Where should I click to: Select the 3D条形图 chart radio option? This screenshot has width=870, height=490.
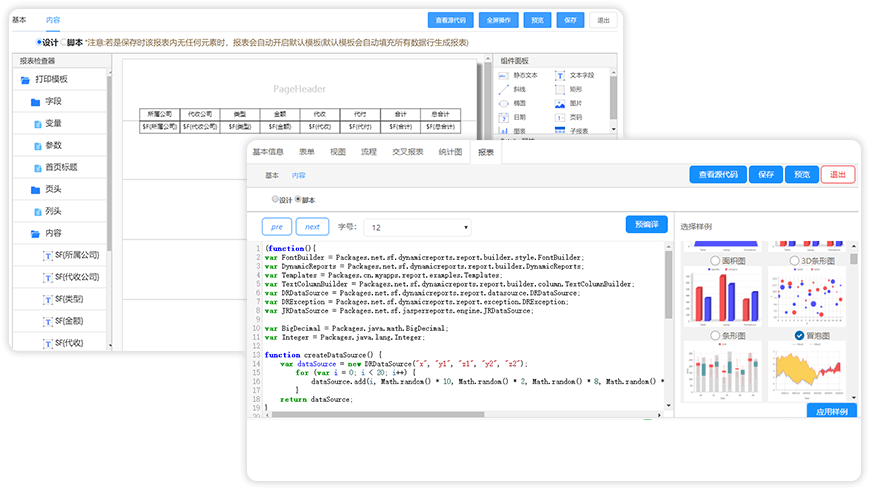(793, 260)
